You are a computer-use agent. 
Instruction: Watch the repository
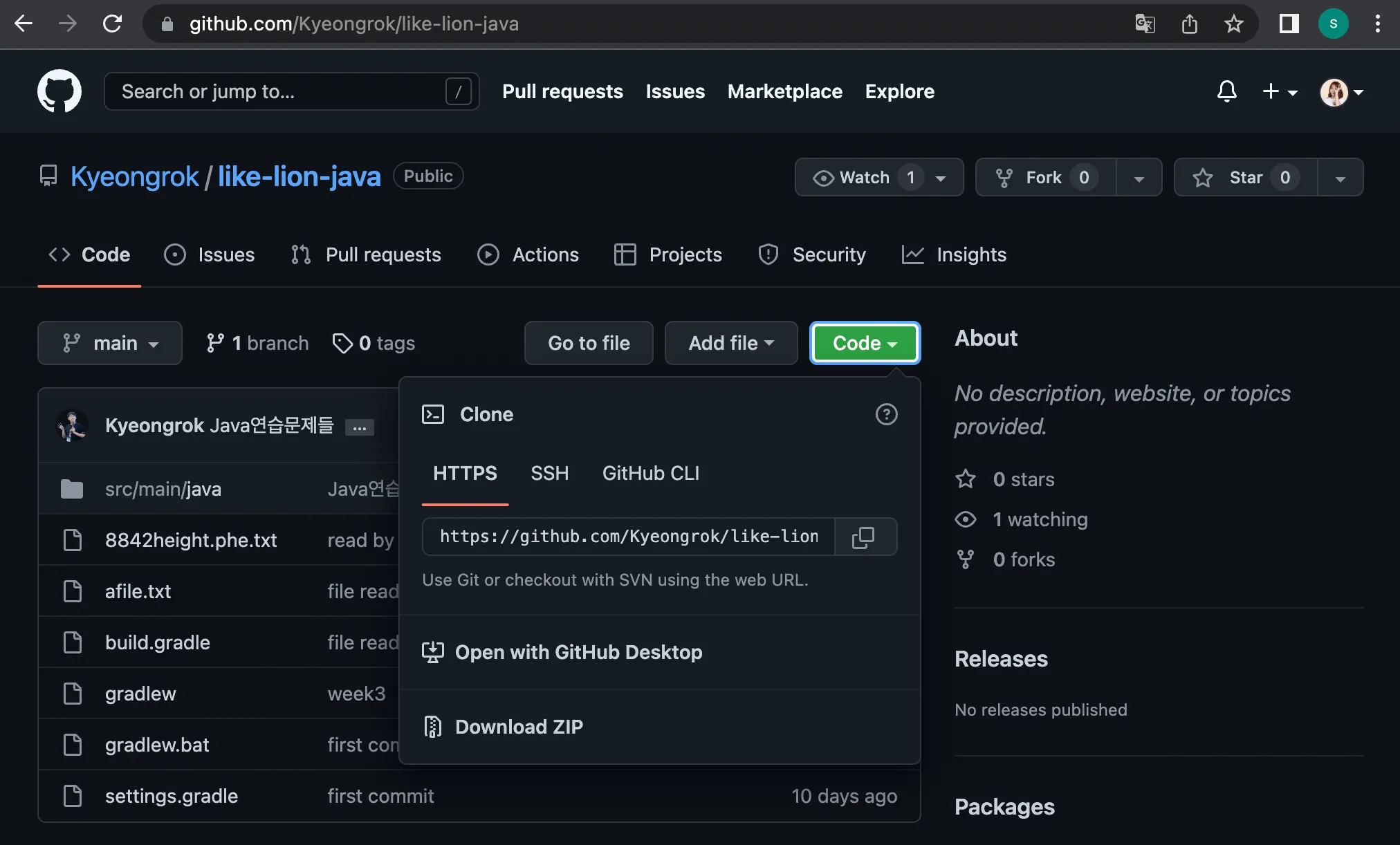pos(879,177)
